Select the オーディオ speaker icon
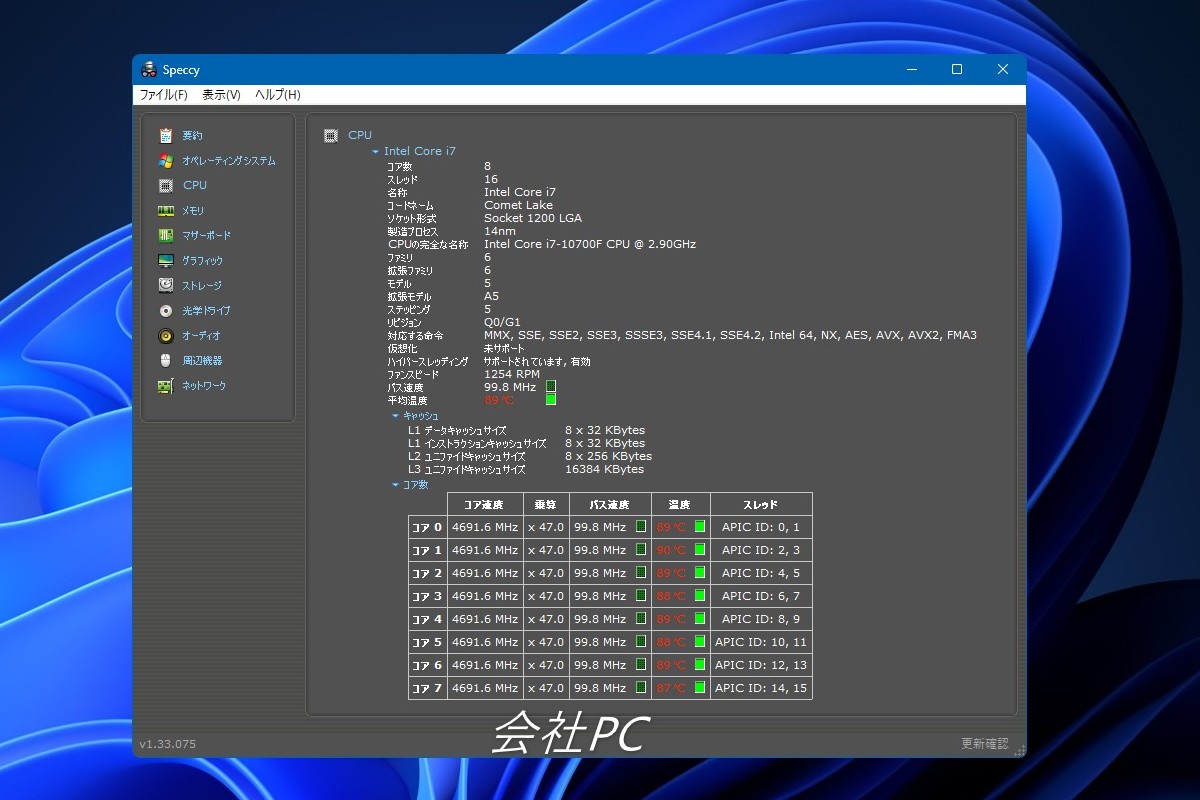This screenshot has height=800, width=1200. (x=166, y=335)
